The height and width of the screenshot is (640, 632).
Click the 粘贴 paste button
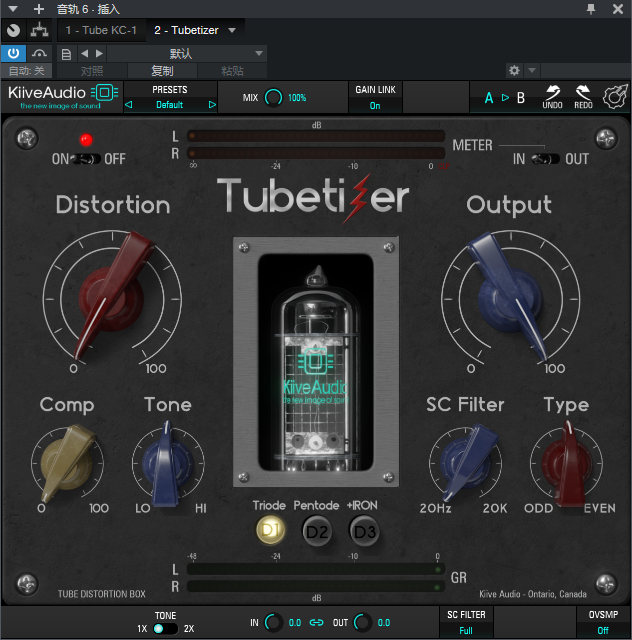[x=232, y=71]
